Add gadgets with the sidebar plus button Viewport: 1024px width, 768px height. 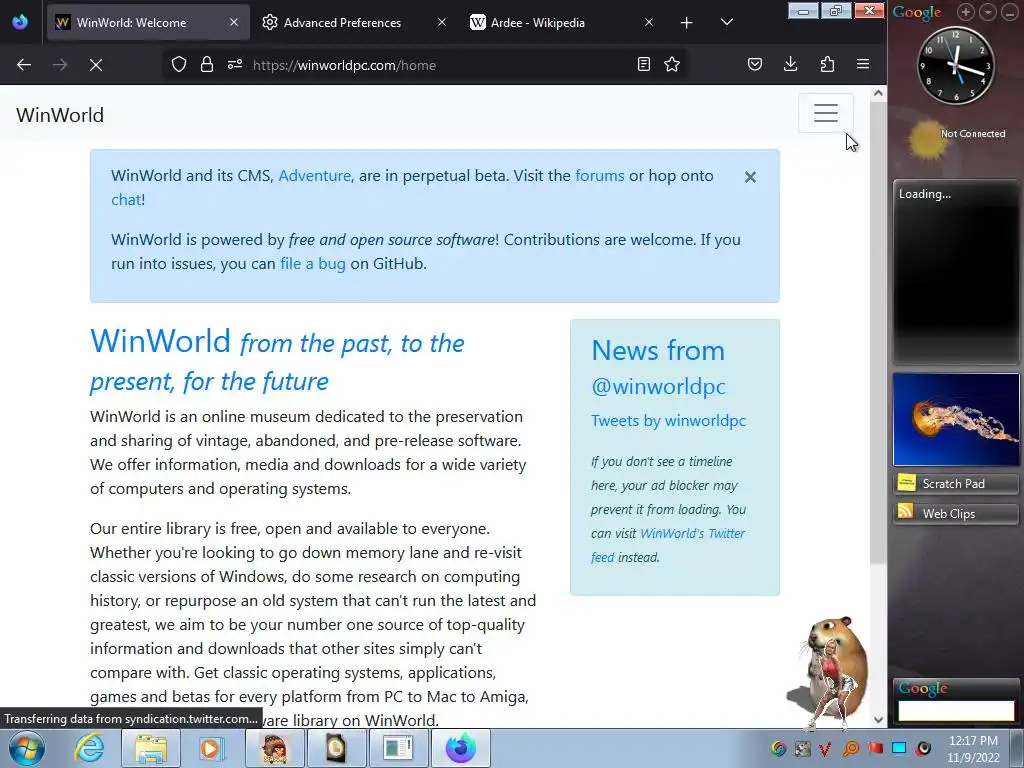click(x=966, y=12)
